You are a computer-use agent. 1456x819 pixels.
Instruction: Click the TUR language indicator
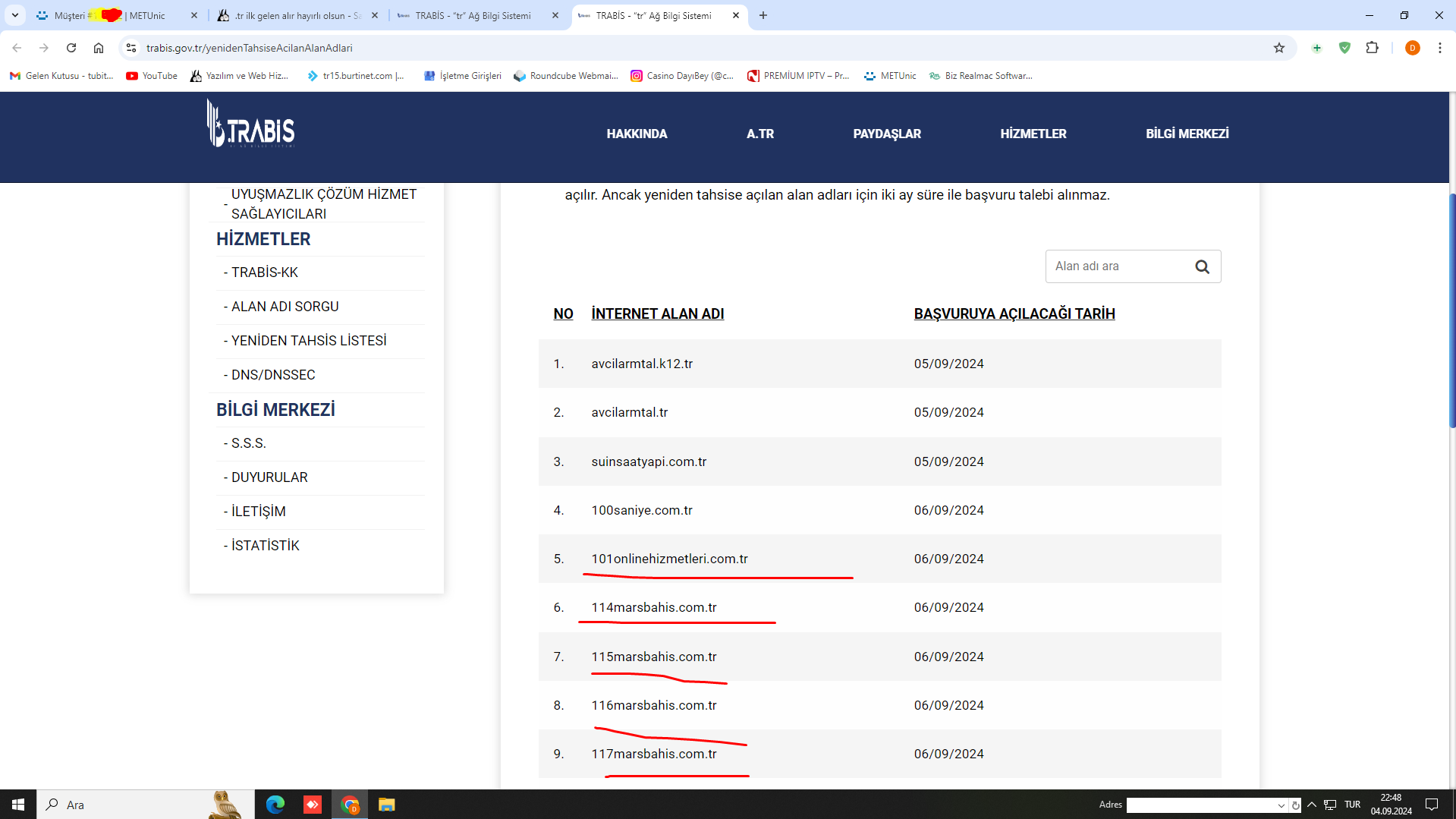(1352, 805)
